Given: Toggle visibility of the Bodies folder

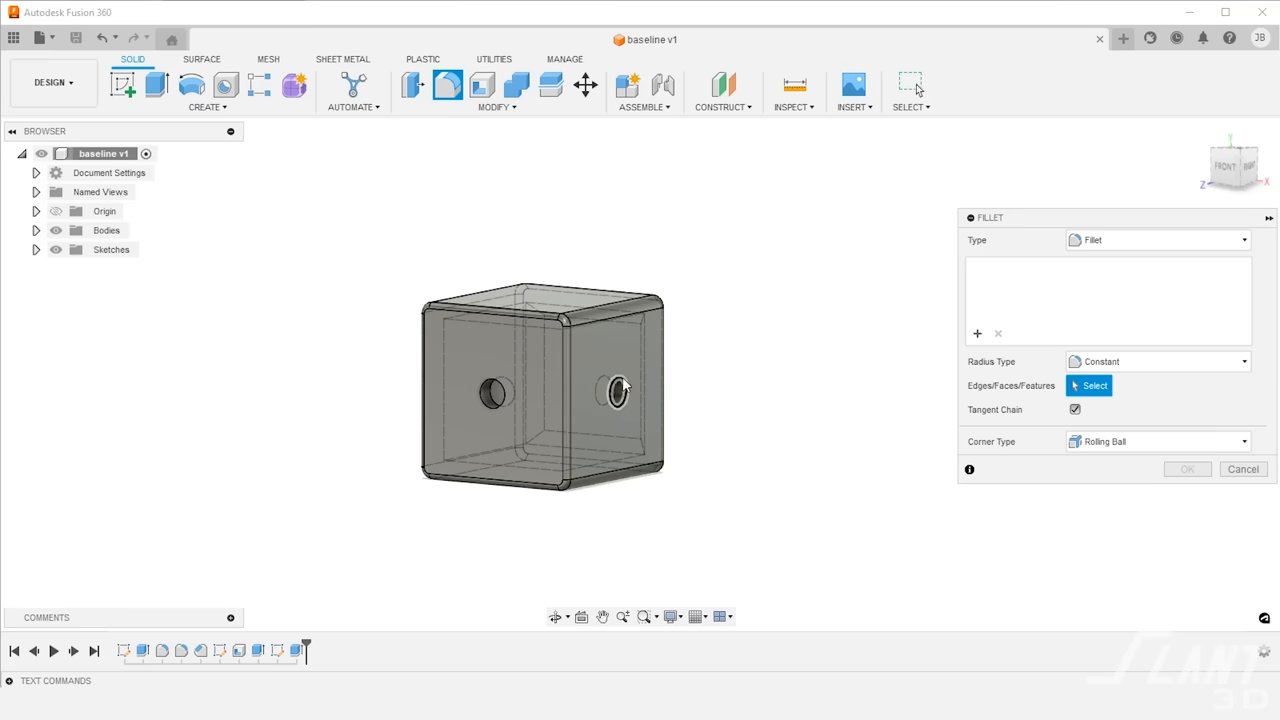Looking at the screenshot, I should (x=56, y=230).
